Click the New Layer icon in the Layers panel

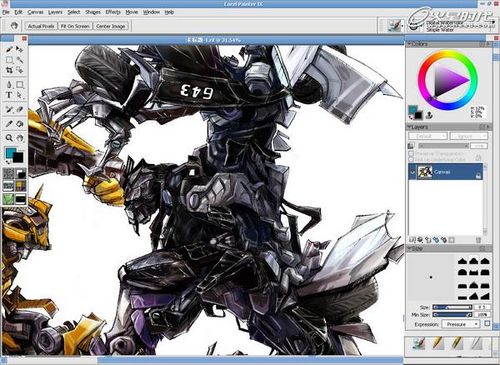(x=428, y=240)
